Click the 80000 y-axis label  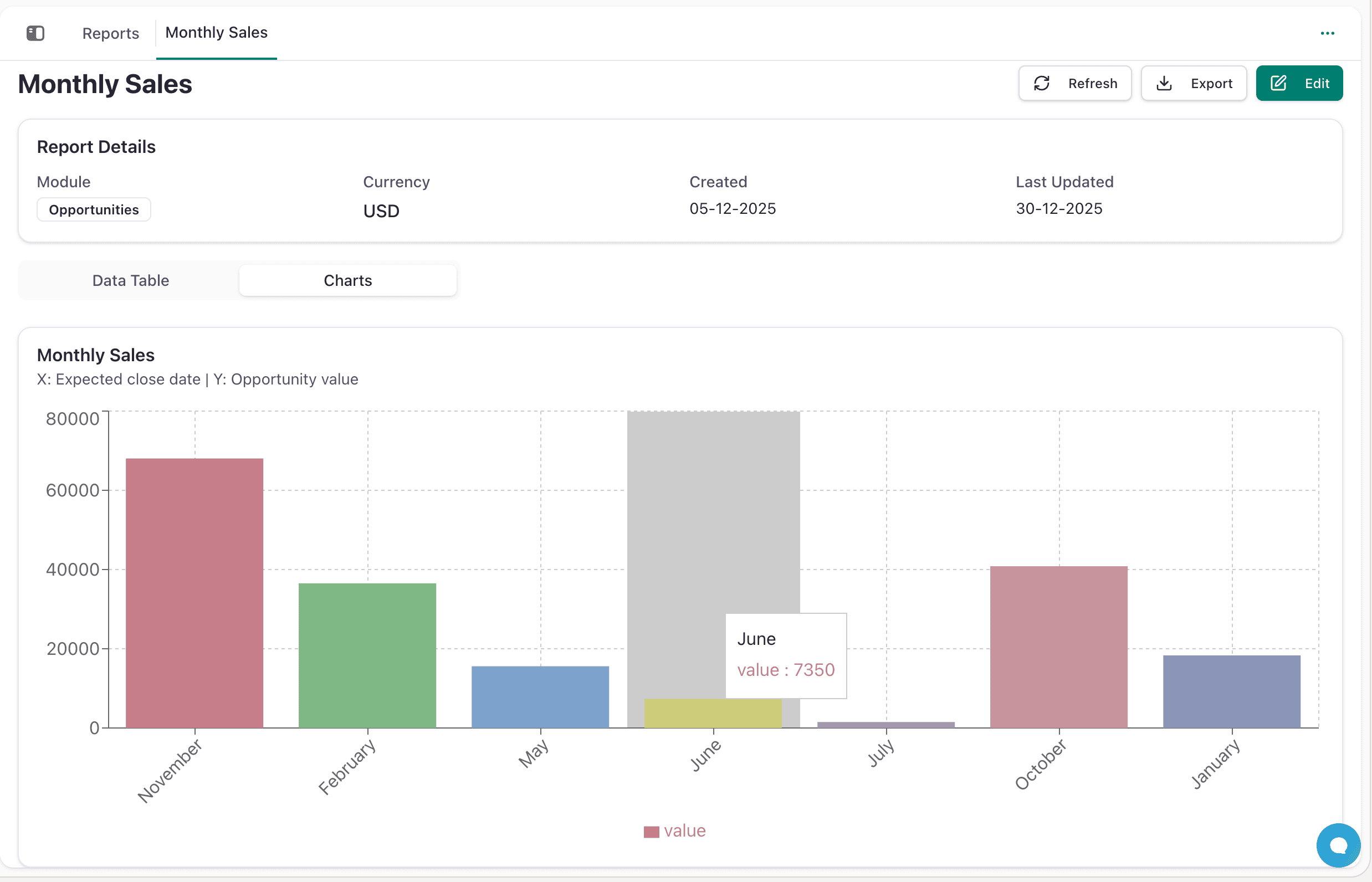click(x=72, y=419)
